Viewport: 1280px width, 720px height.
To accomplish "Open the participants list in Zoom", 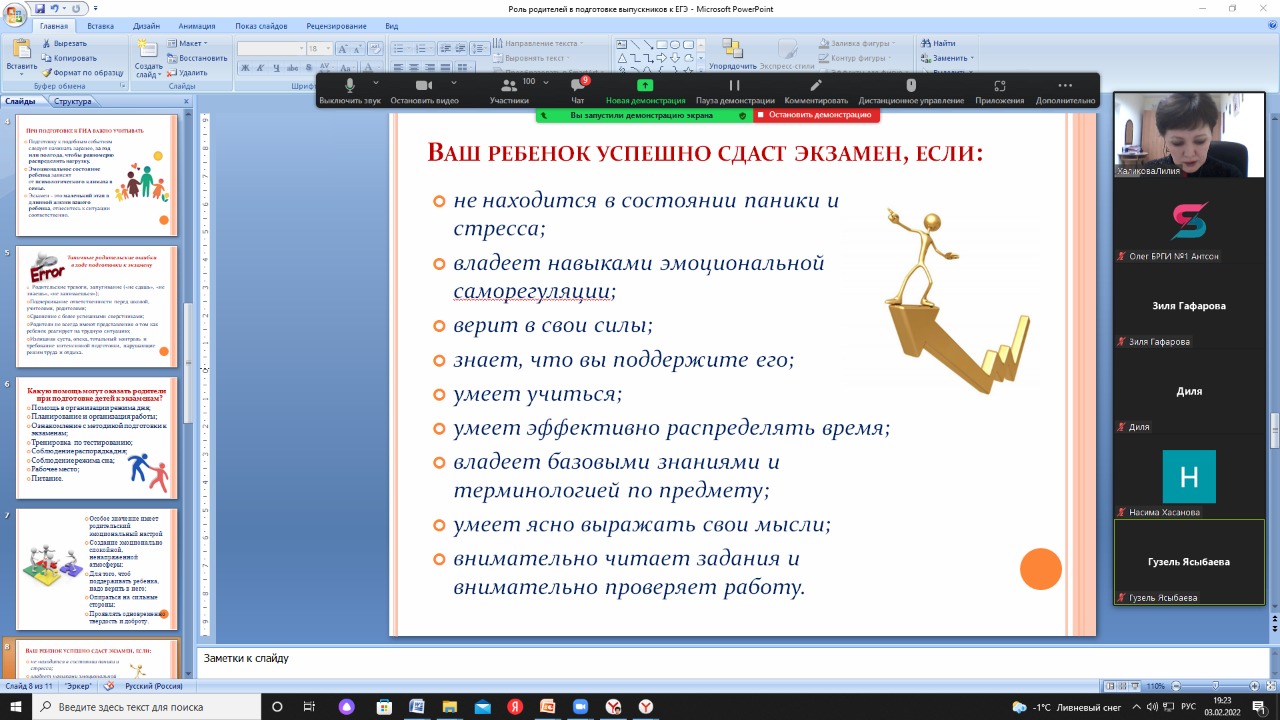I will 509,87.
